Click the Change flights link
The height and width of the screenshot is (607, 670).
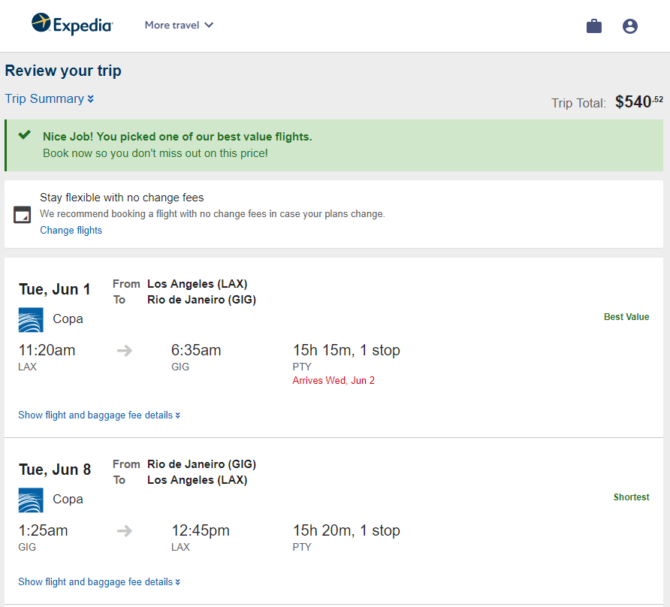point(71,230)
